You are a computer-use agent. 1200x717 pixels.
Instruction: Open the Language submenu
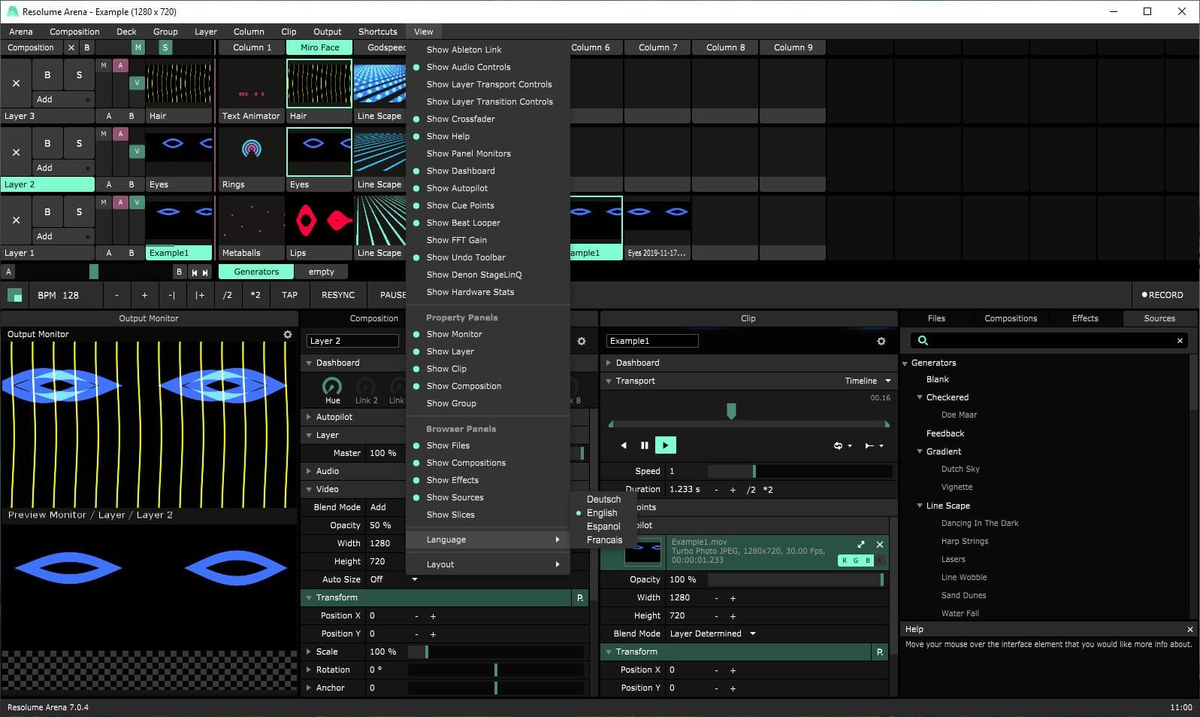click(488, 540)
